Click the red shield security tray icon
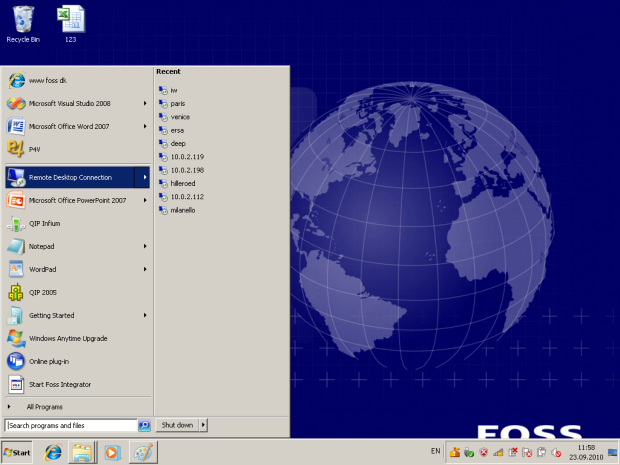Screen dimensions: 620x465 (483, 452)
